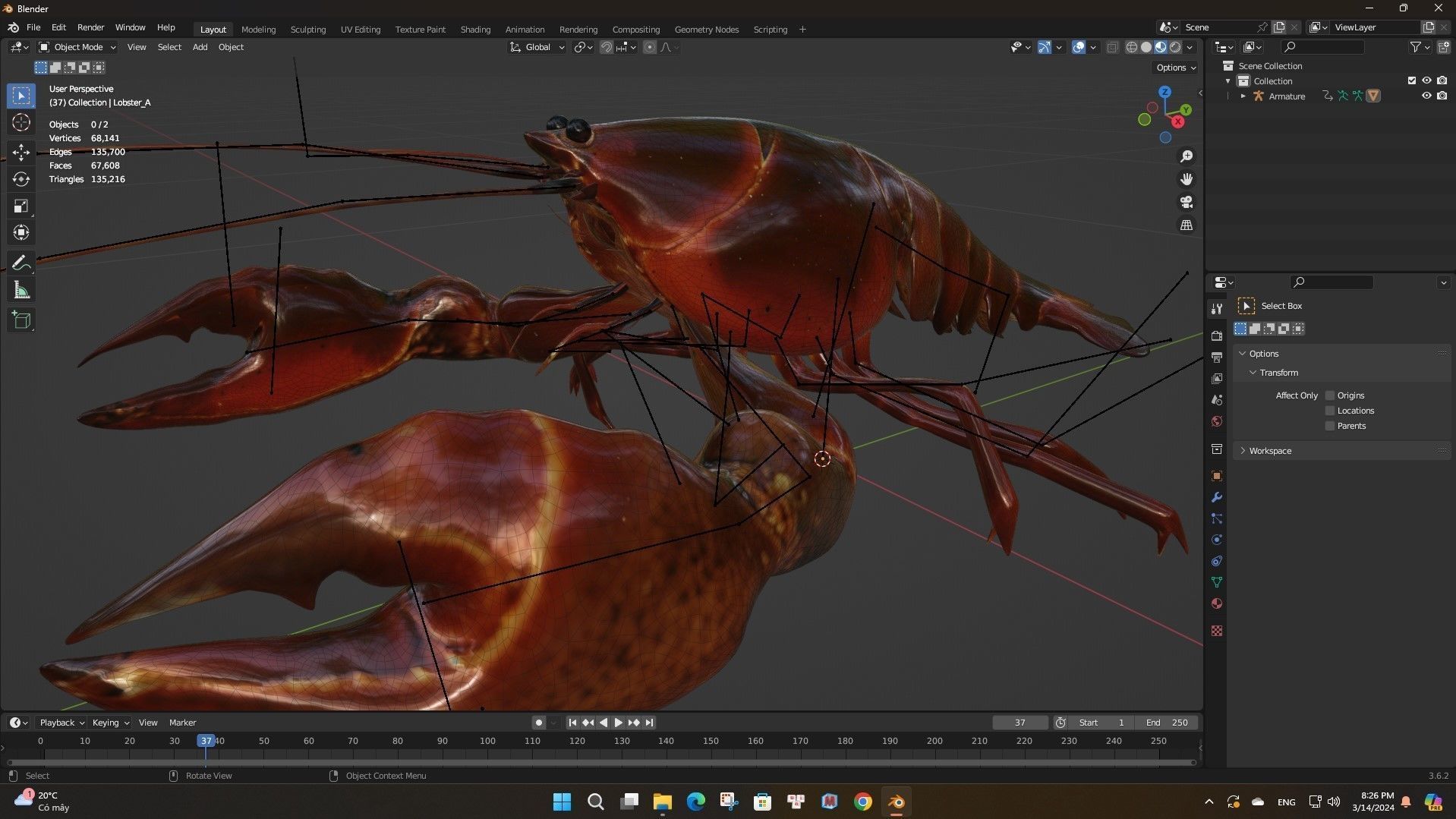This screenshot has width=1456, height=819.
Task: Switch to the Shading workspace
Action: pyautogui.click(x=475, y=30)
